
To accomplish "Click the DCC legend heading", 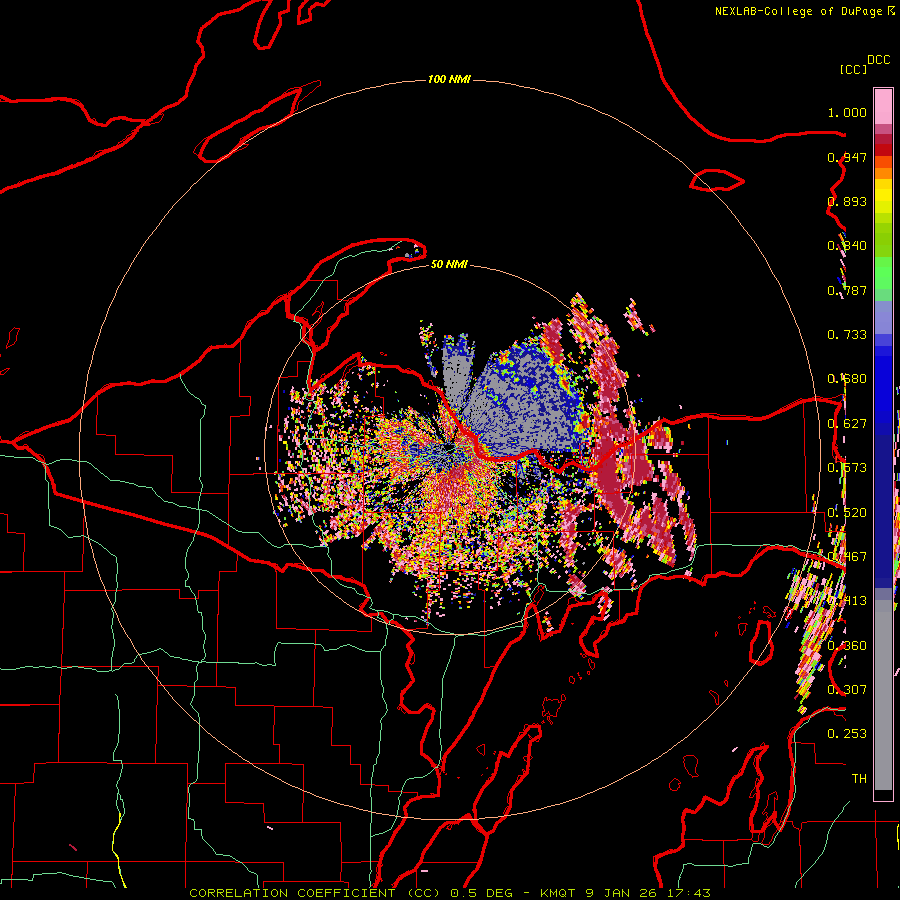I will (878, 60).
